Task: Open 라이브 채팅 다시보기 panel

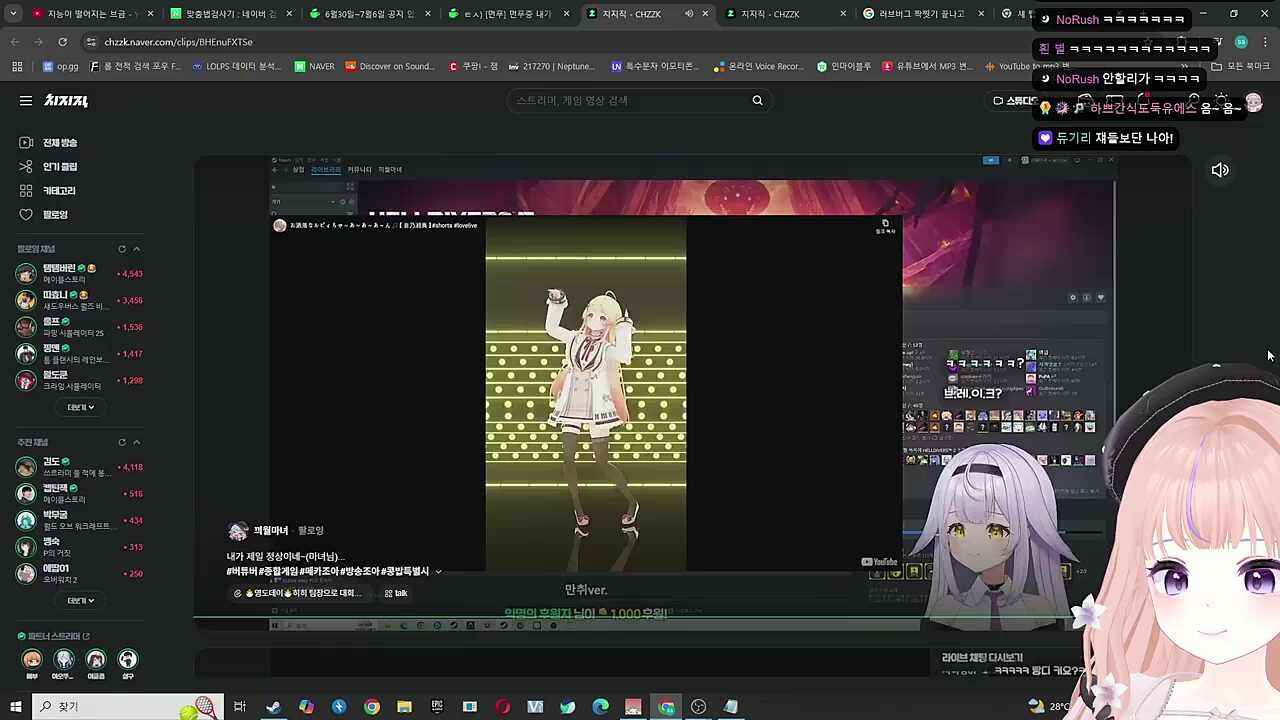Action: click(x=981, y=658)
